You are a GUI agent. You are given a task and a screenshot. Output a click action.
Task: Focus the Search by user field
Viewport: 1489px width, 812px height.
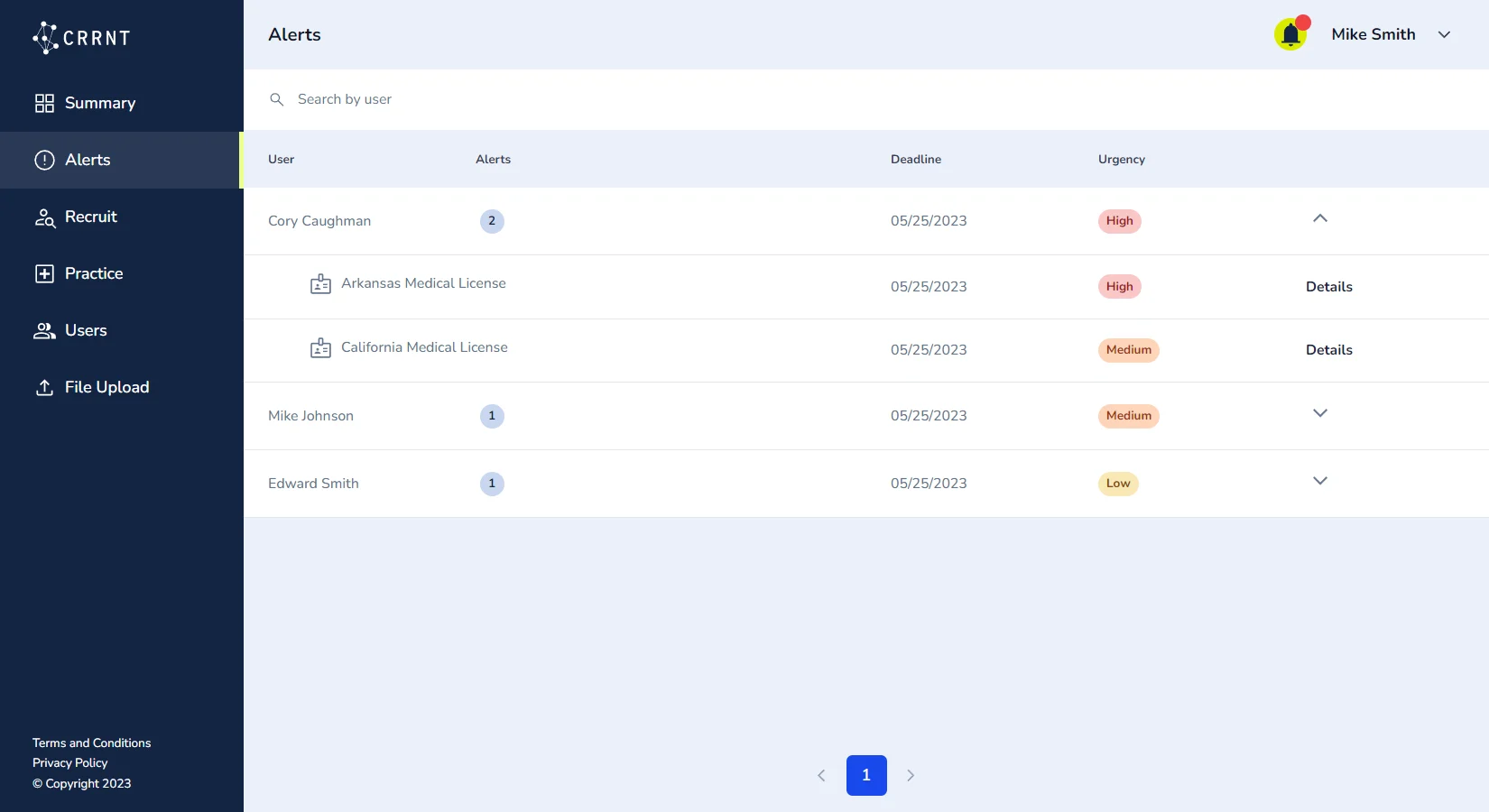tap(632, 99)
